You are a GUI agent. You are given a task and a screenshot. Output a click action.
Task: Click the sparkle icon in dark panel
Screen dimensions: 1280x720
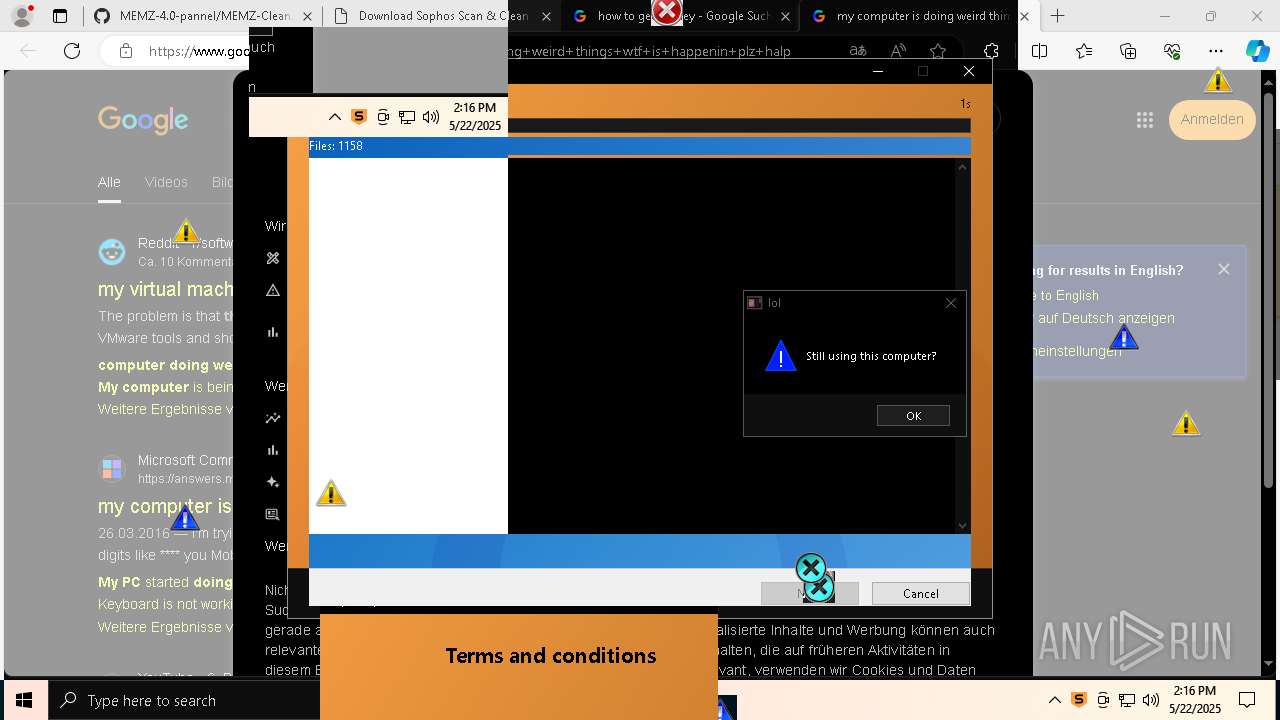coord(272,482)
